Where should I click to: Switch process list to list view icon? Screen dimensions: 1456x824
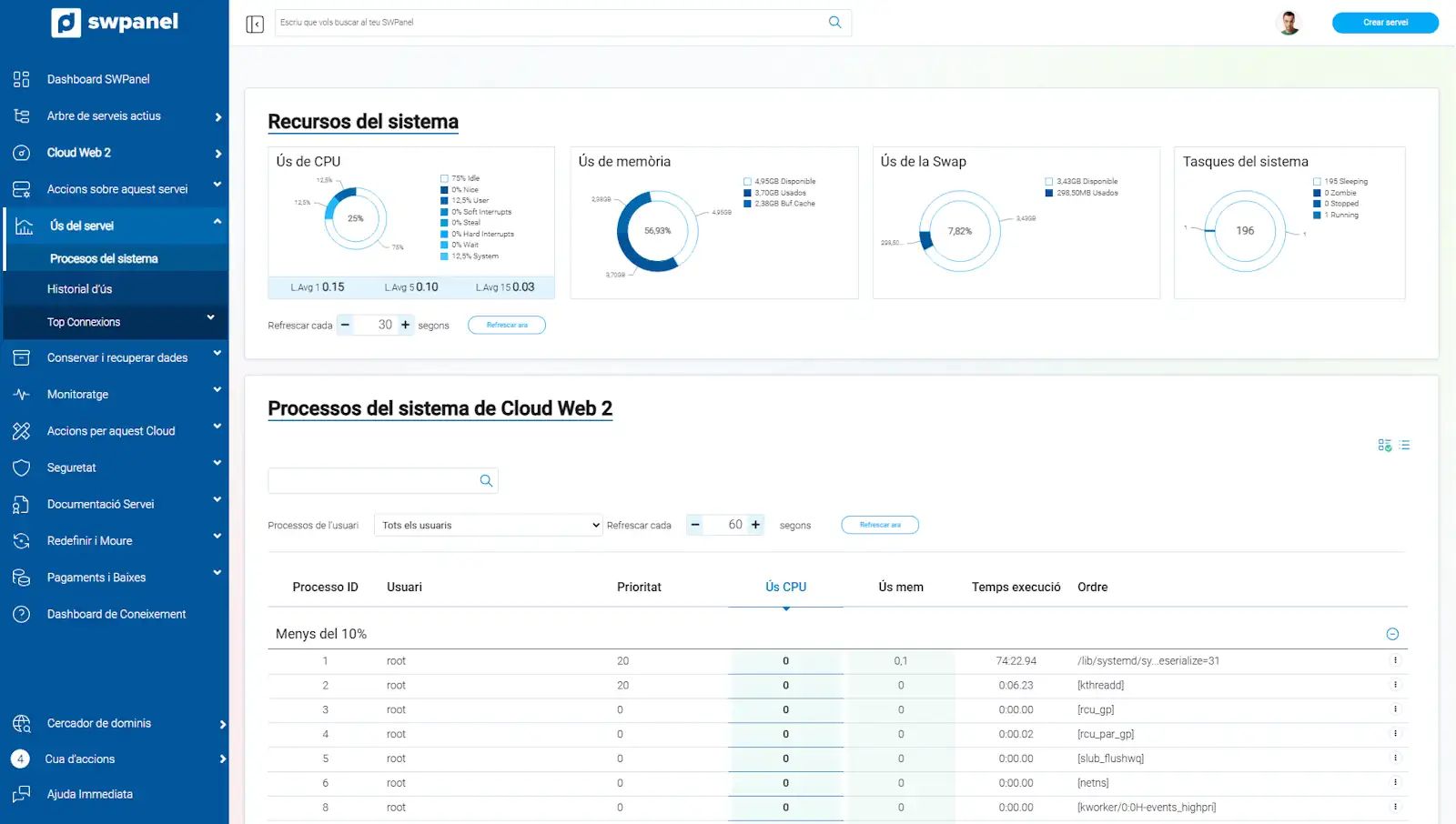(x=1405, y=446)
